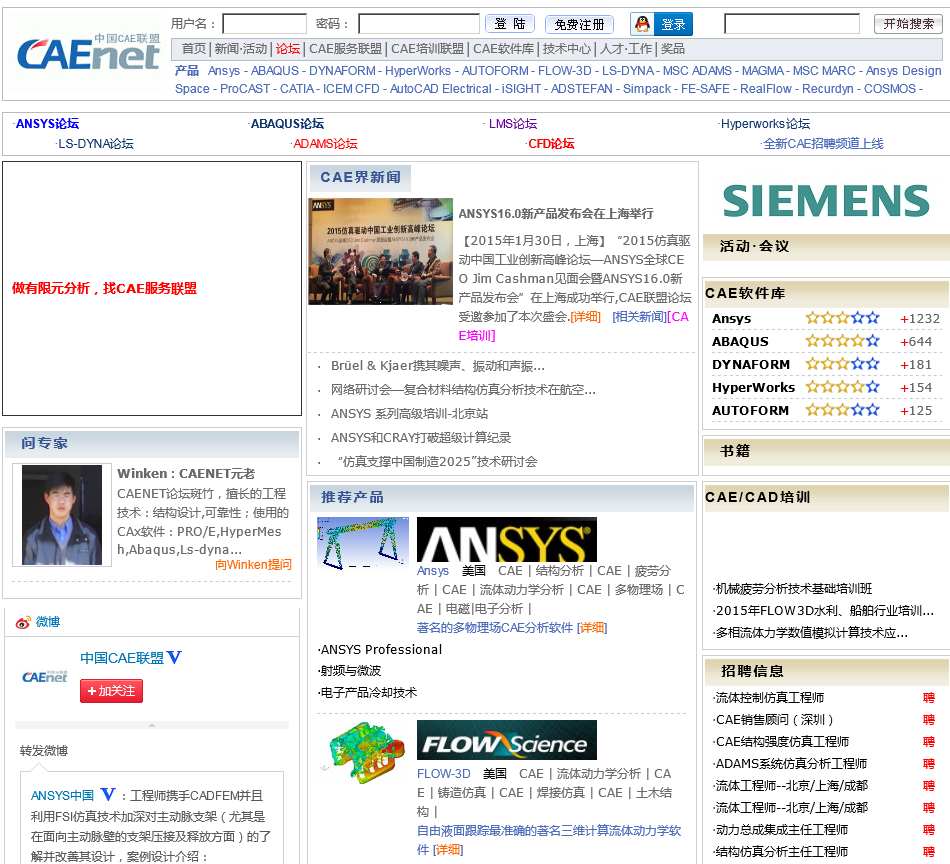Screen dimensions: 950x864
Task: Click the QQ penguin login icon
Action: click(642, 24)
